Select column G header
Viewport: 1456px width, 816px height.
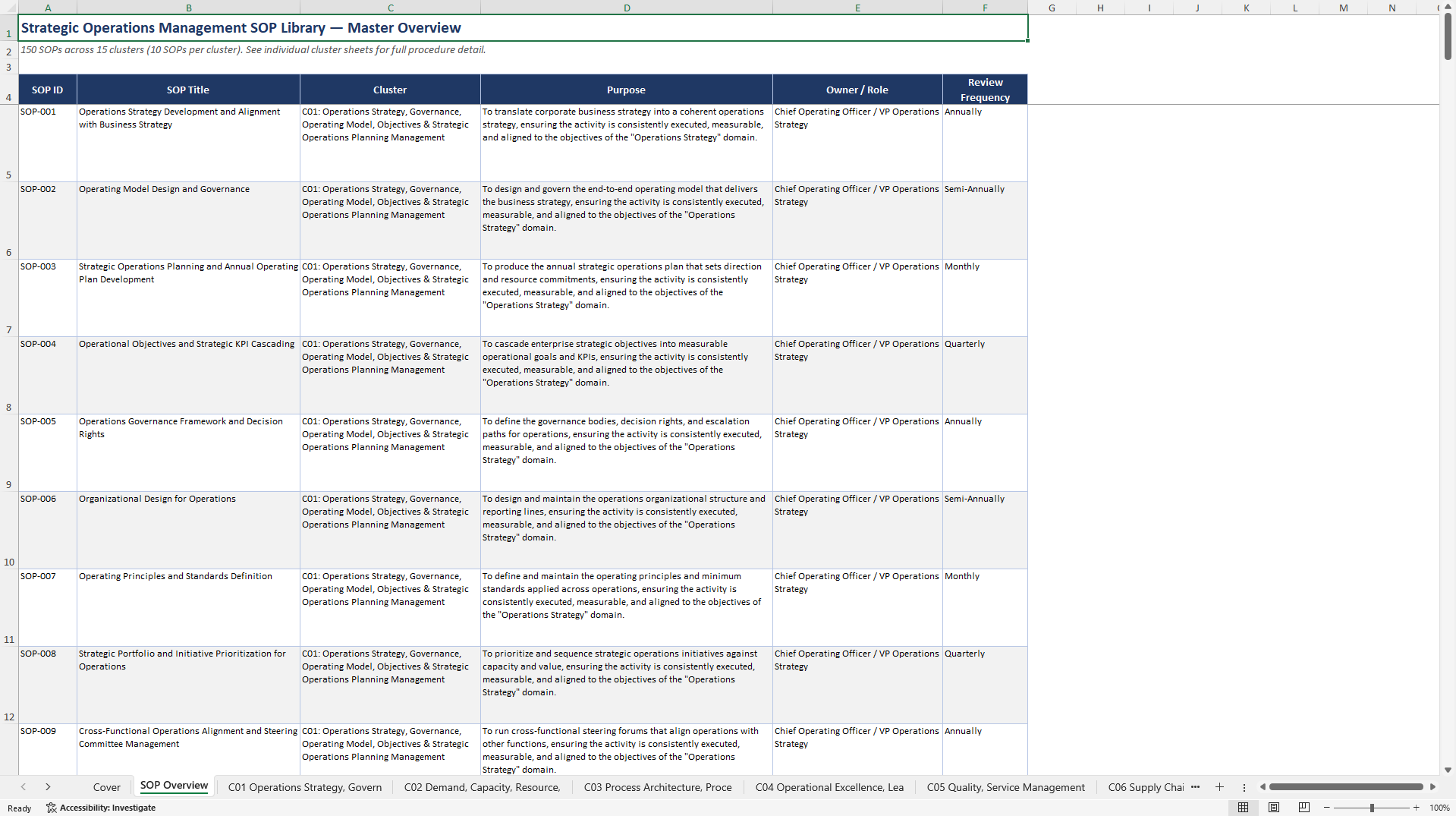[x=1052, y=8]
